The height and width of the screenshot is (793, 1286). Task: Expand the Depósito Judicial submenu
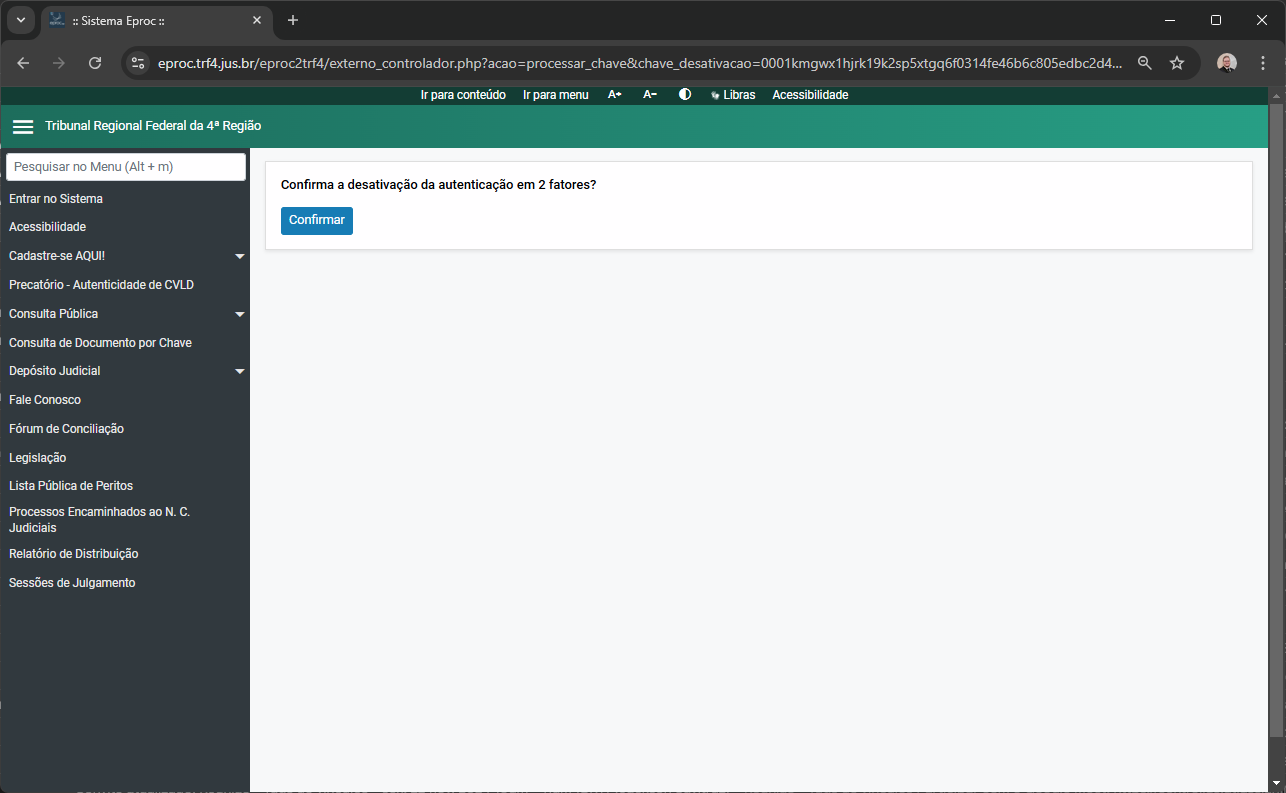tap(239, 372)
